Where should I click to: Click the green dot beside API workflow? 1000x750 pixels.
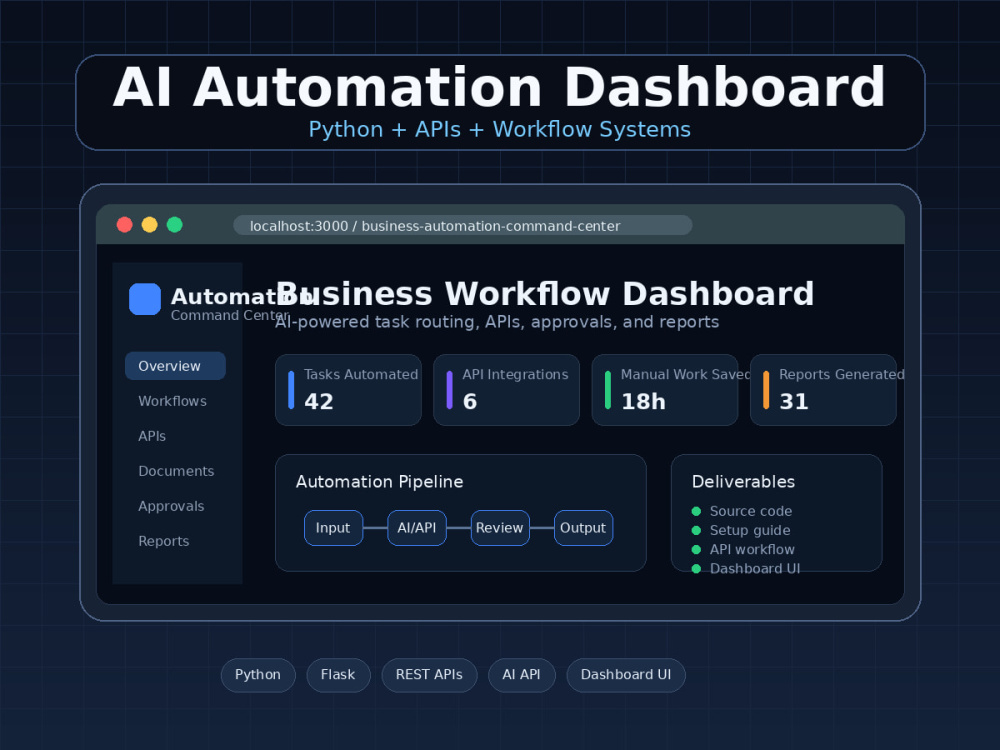tap(696, 549)
